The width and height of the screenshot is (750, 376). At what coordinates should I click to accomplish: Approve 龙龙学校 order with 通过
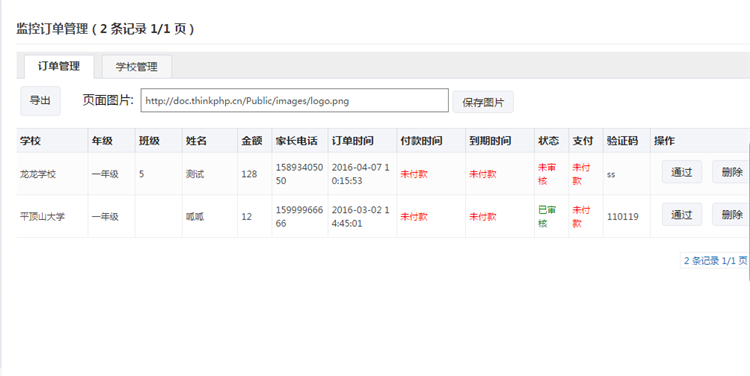682,172
